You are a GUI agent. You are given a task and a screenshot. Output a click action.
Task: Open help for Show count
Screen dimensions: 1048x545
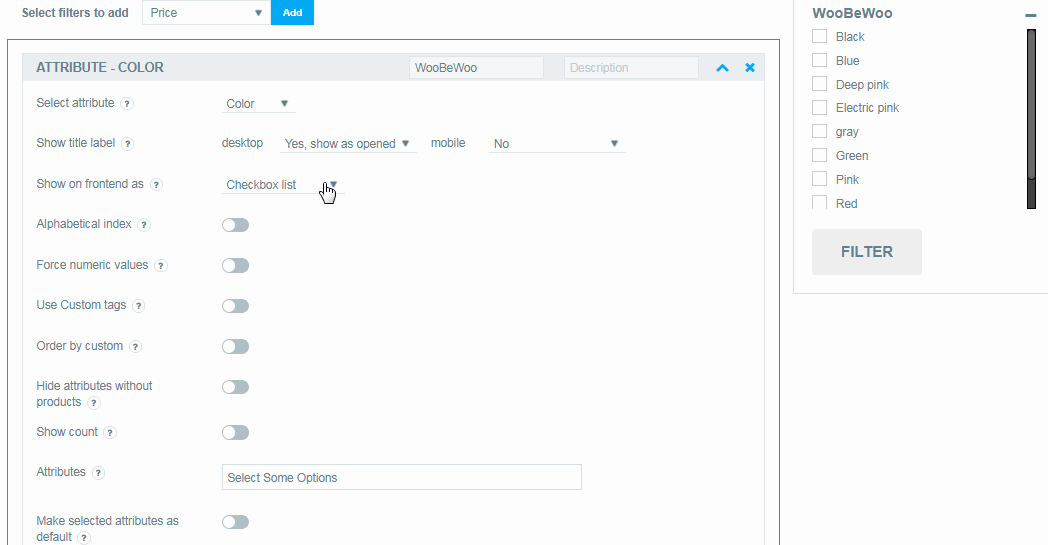click(110, 433)
